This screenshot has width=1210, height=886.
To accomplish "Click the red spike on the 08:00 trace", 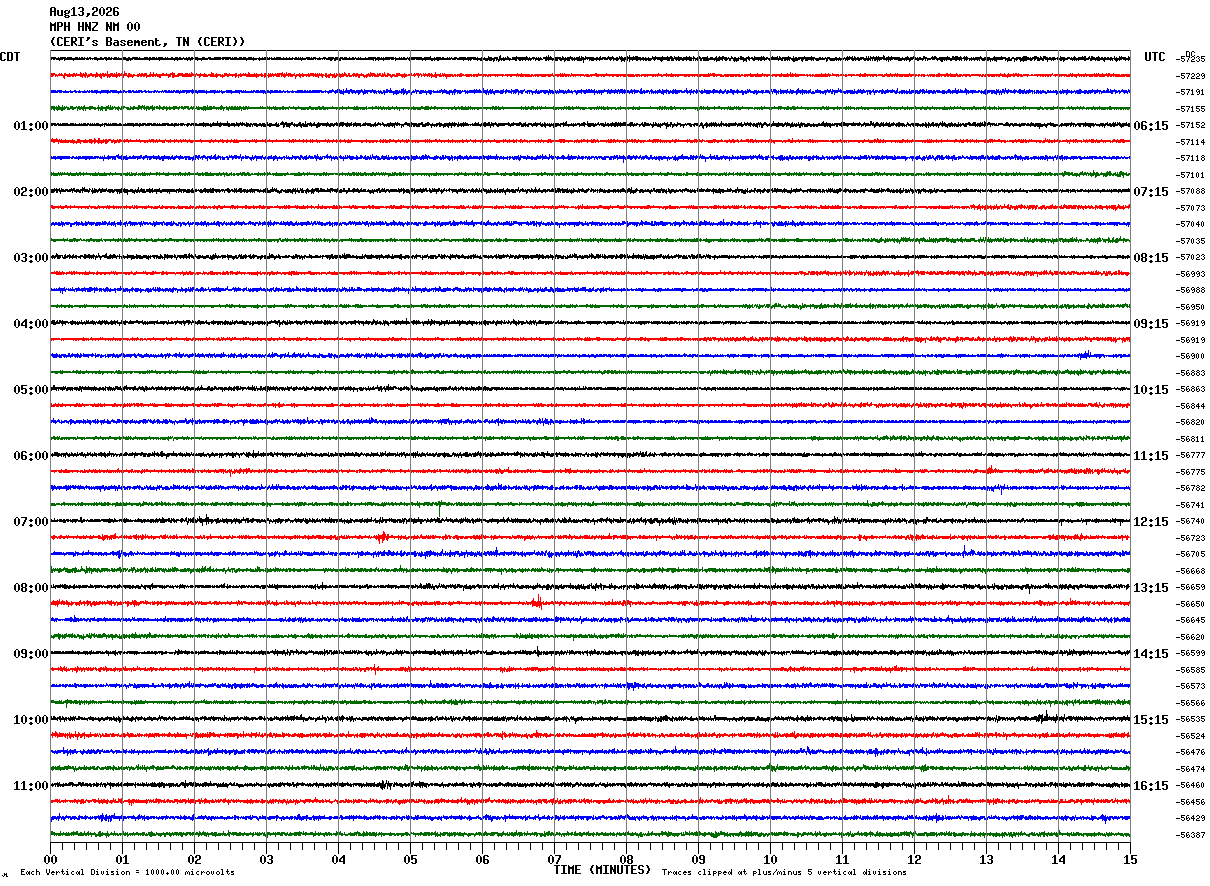I will click(x=537, y=602).
